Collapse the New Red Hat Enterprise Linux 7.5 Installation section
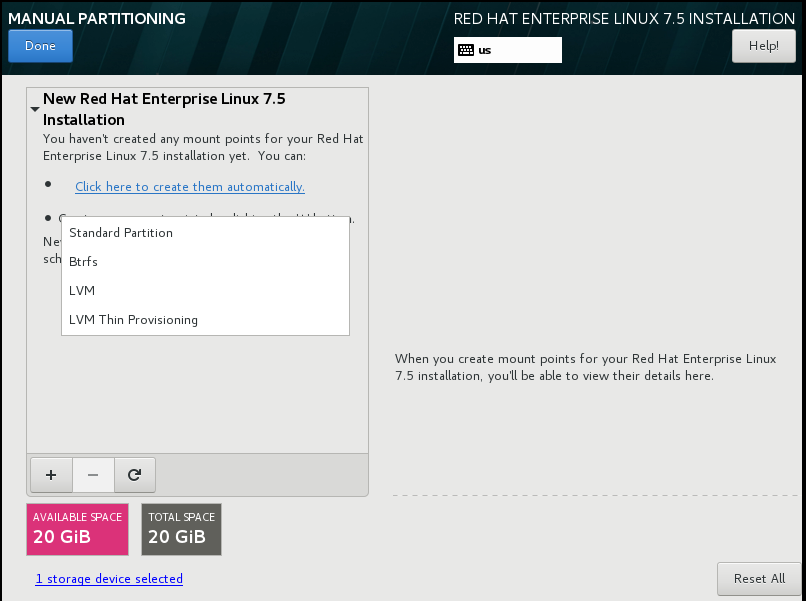806x601 pixels. (x=35, y=109)
